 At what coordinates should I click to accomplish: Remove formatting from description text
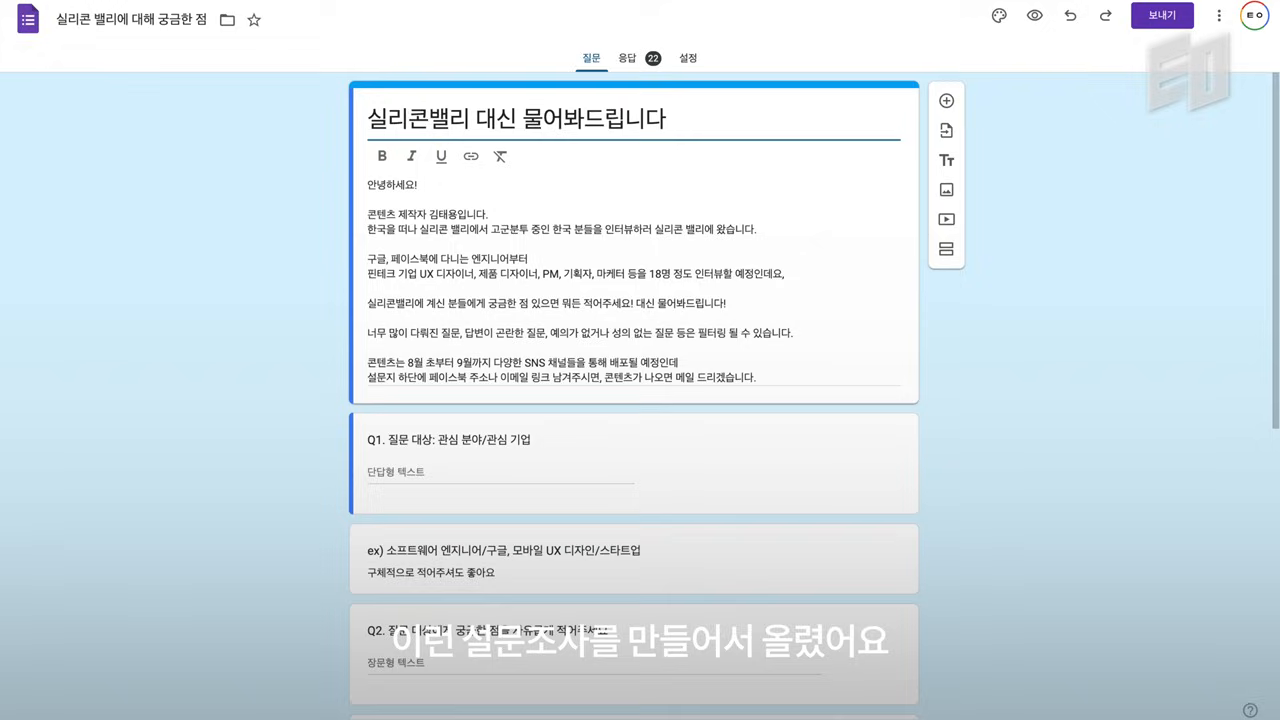click(500, 156)
